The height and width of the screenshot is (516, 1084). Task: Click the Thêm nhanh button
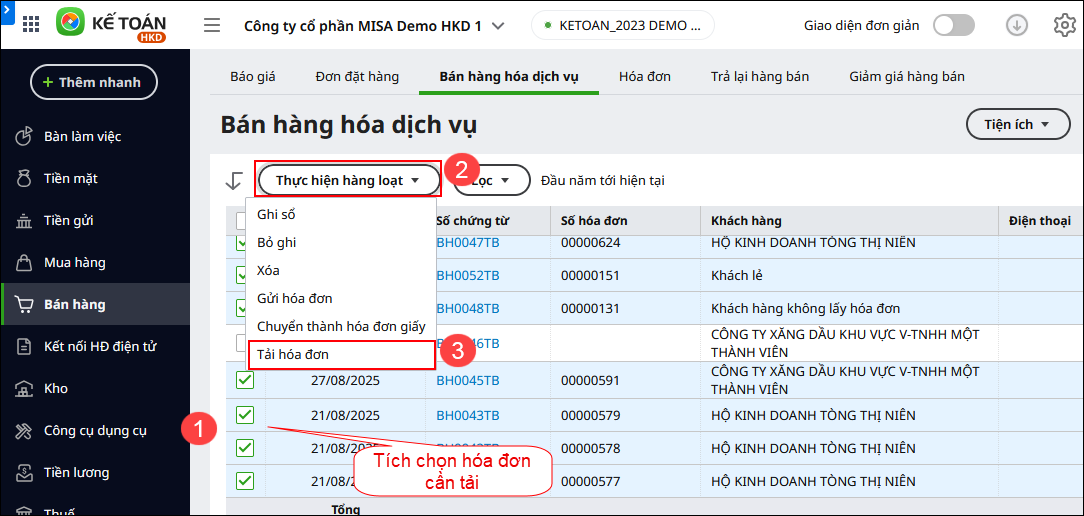pos(94,82)
